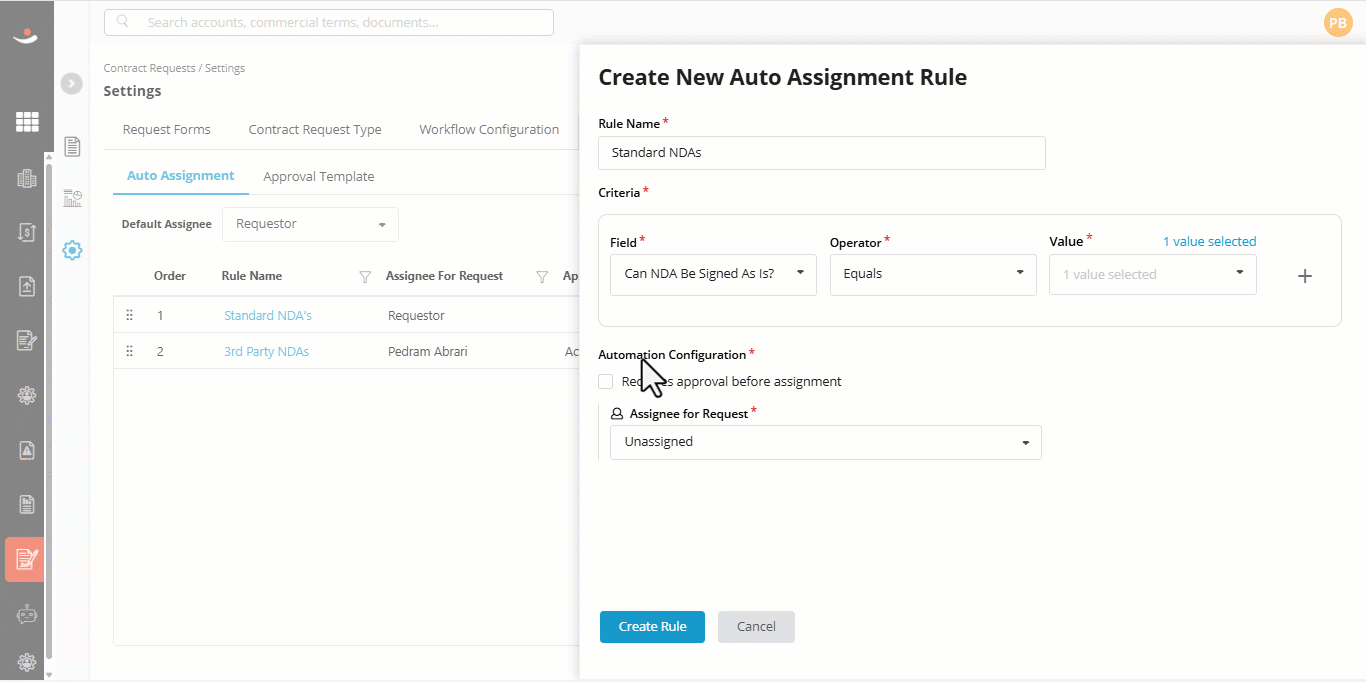1366x682 pixels.
Task: Open the Field dropdown Can NDA Be Signed
Action: point(713,274)
